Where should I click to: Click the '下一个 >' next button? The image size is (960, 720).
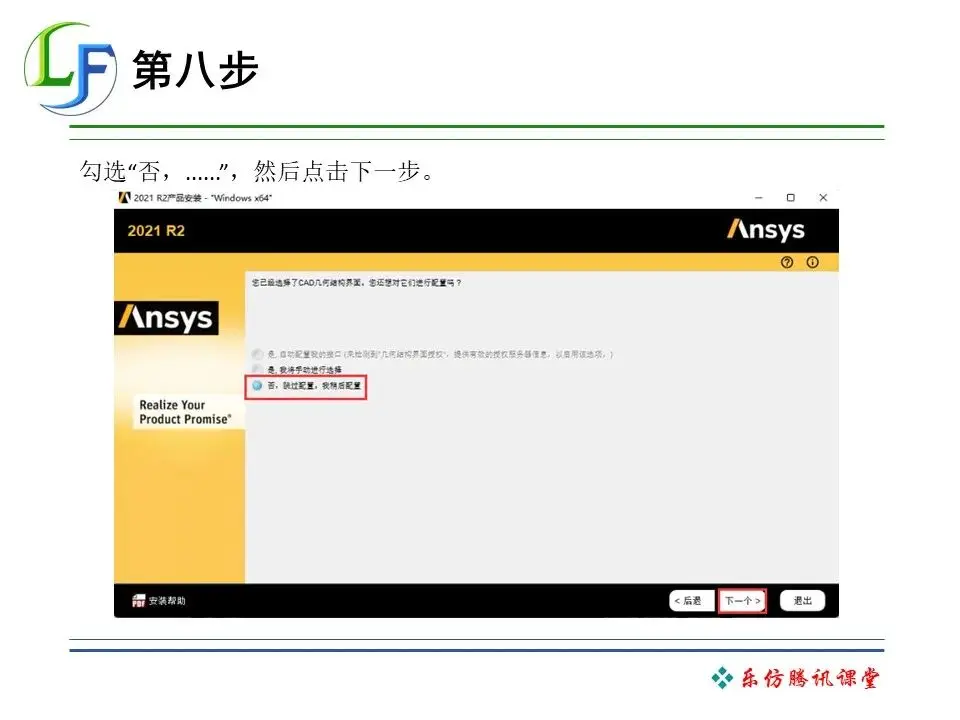(x=743, y=601)
